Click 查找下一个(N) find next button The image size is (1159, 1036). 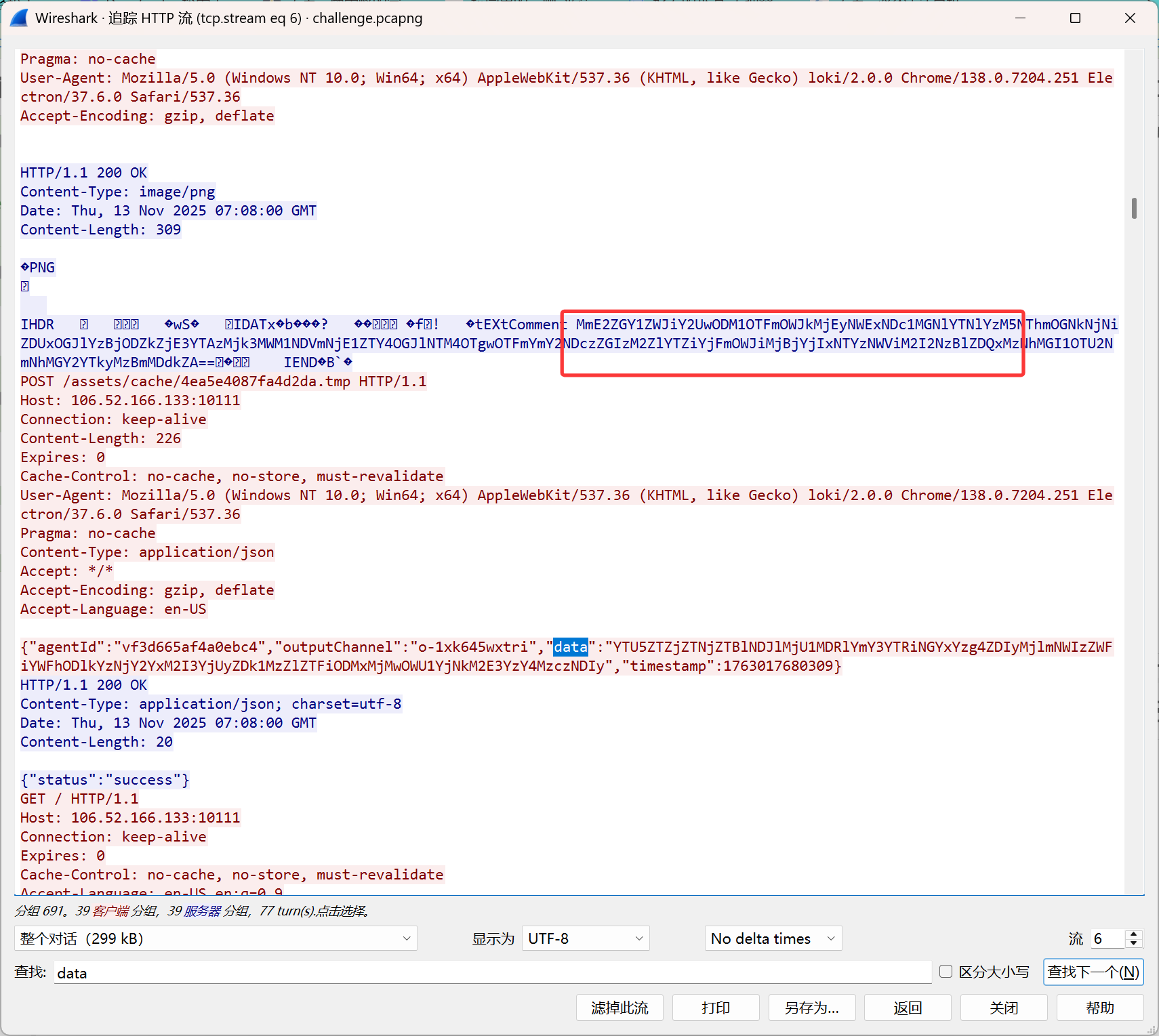click(1093, 972)
